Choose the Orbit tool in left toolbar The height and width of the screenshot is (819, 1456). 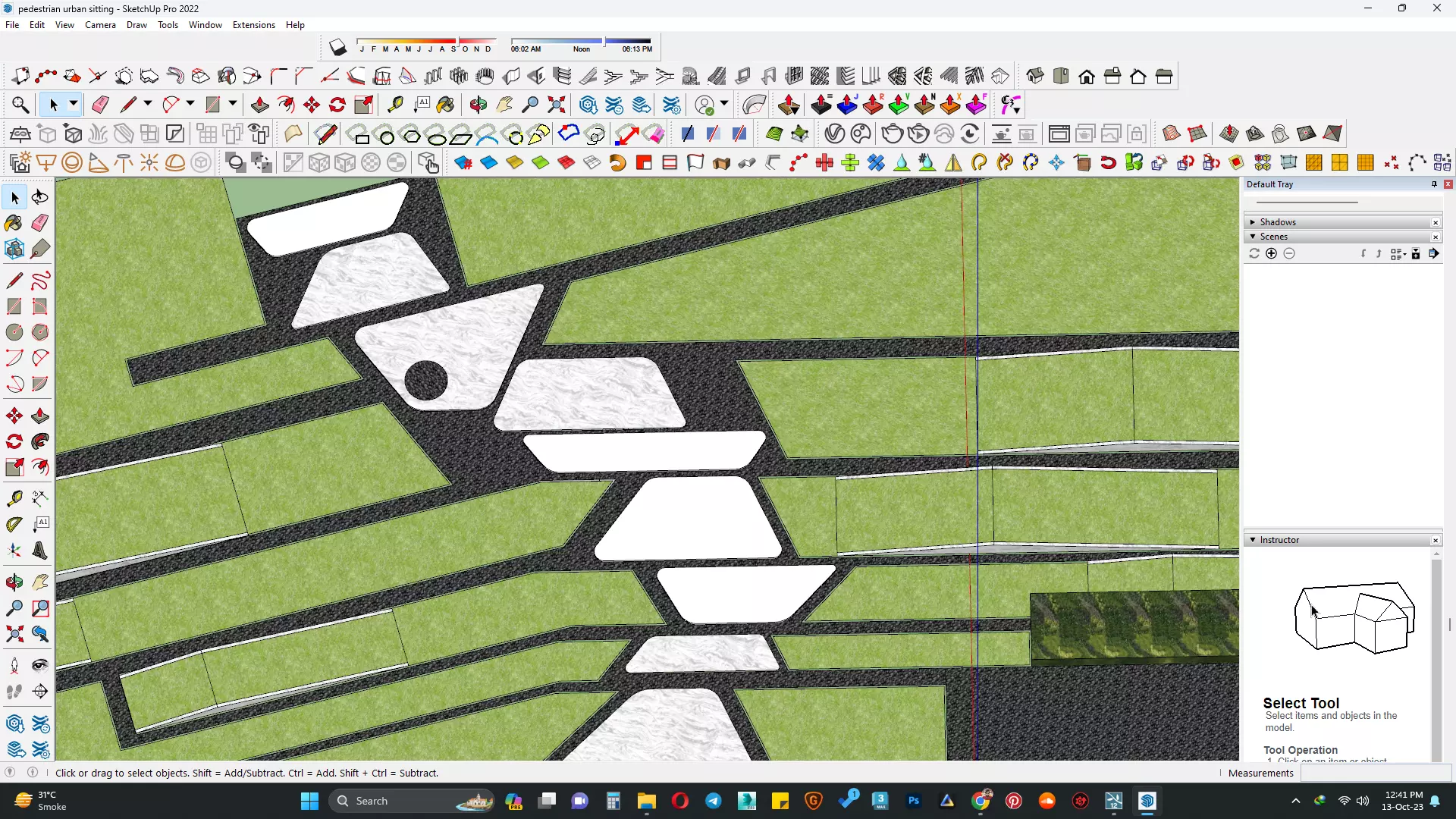click(x=14, y=582)
